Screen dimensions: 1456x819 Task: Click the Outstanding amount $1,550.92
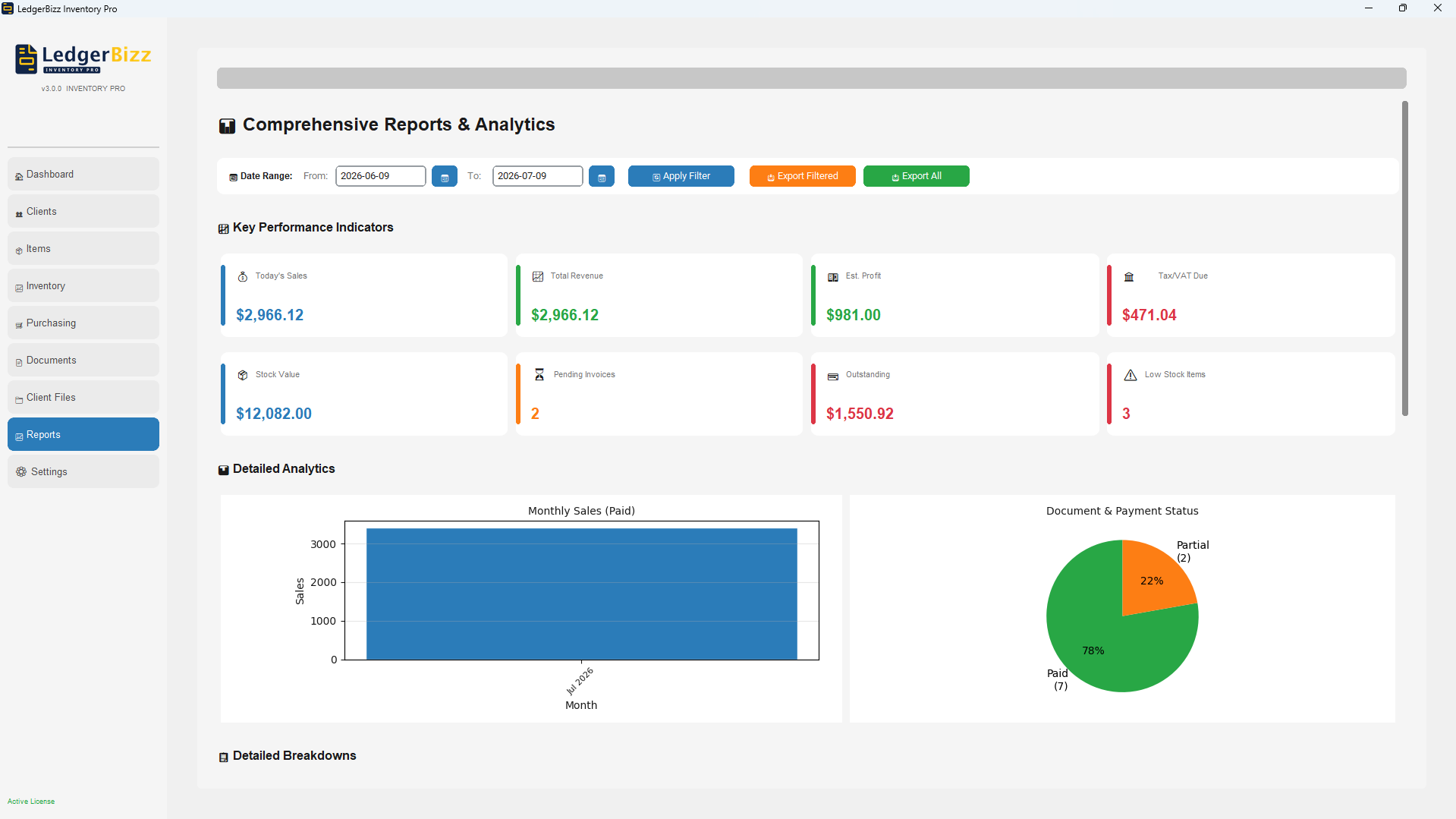[860, 414]
